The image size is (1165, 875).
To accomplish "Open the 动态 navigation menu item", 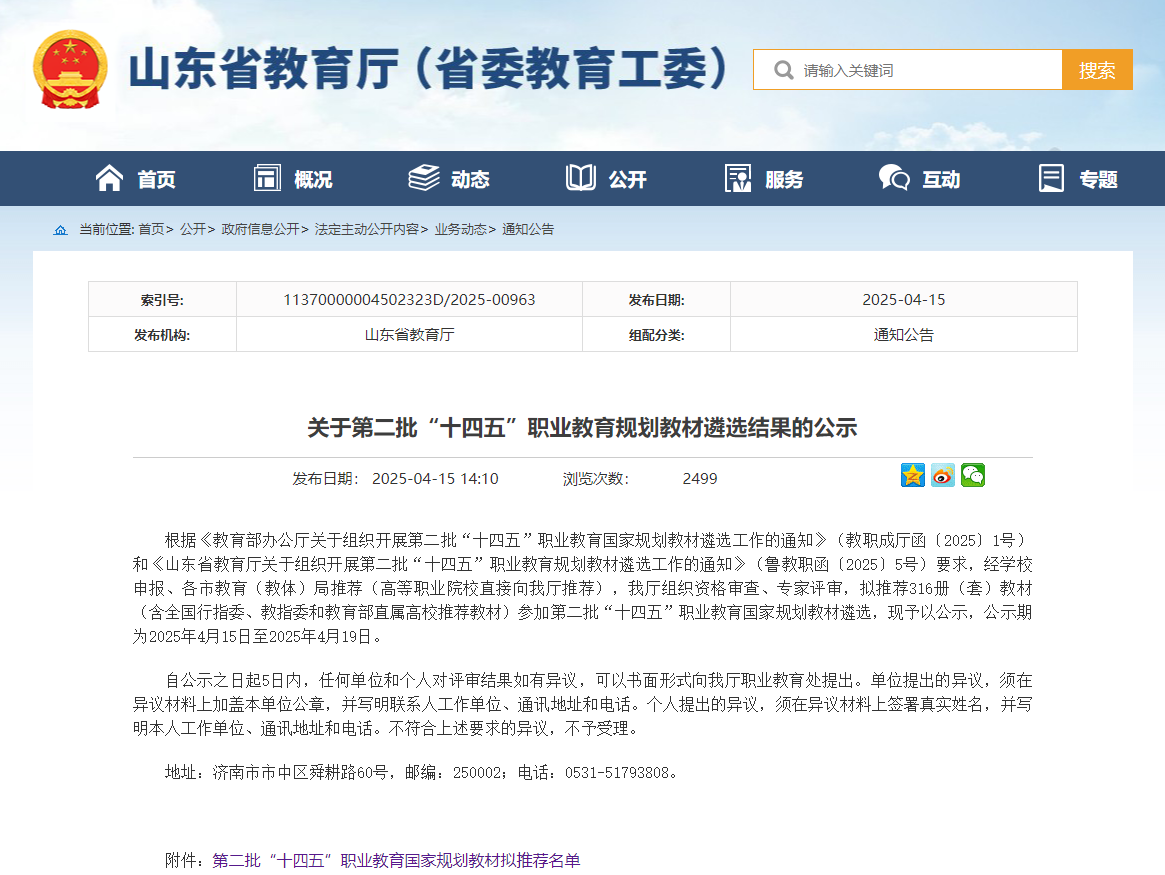I will click(470, 179).
